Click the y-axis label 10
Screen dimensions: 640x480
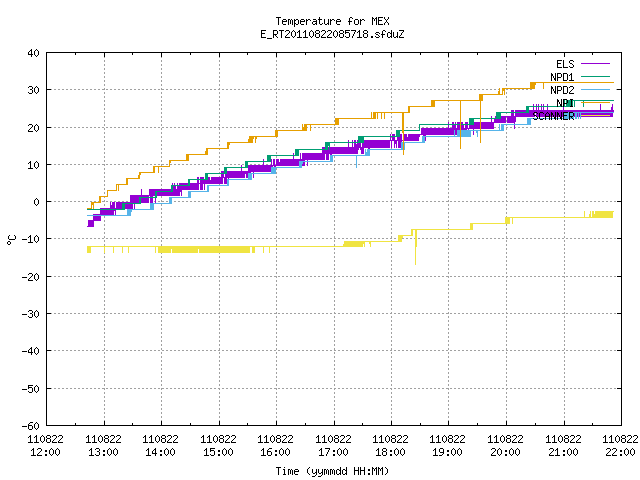(33, 165)
